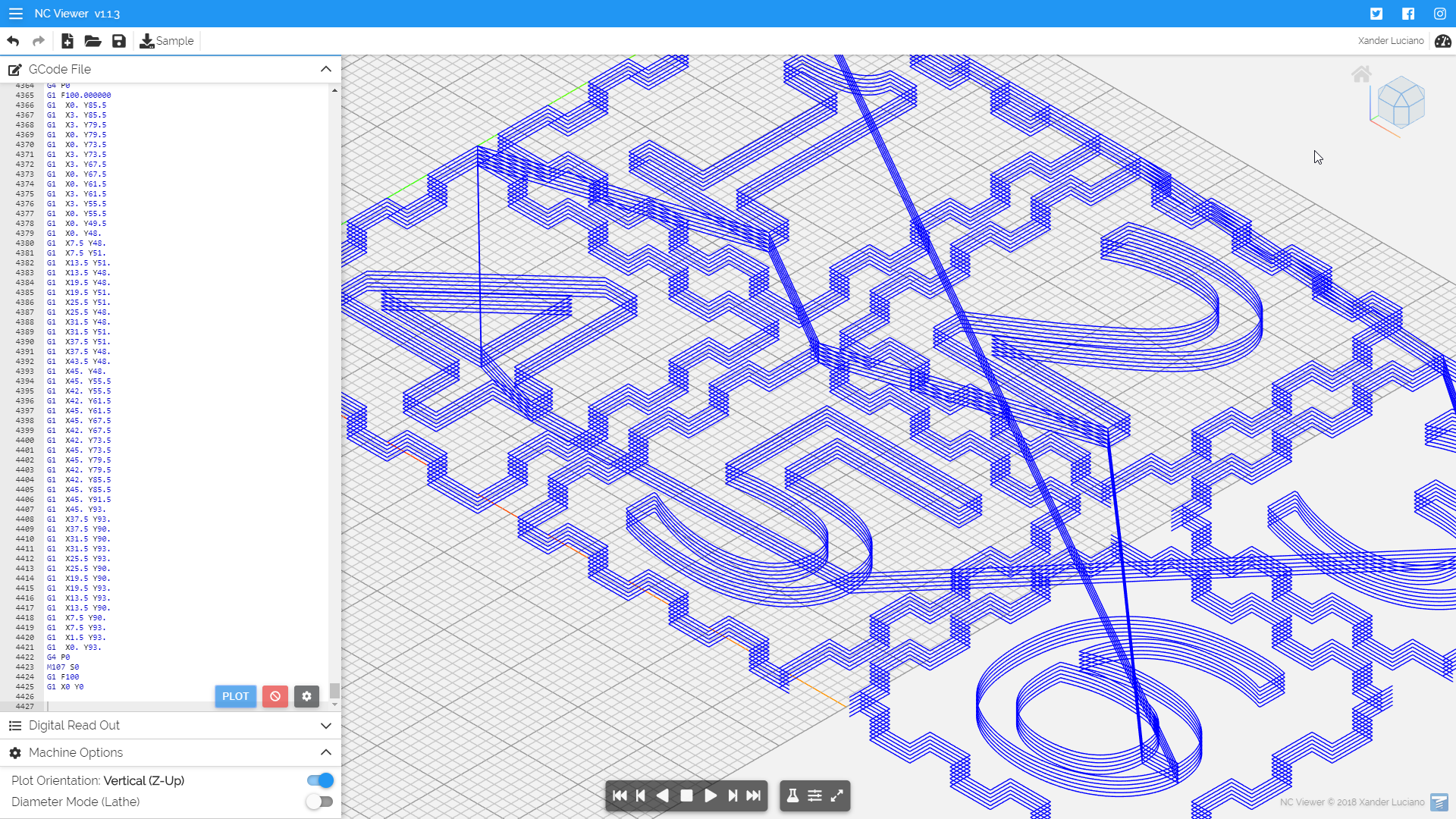Open a file from disk
The width and height of the screenshot is (1456, 819).
(x=93, y=41)
